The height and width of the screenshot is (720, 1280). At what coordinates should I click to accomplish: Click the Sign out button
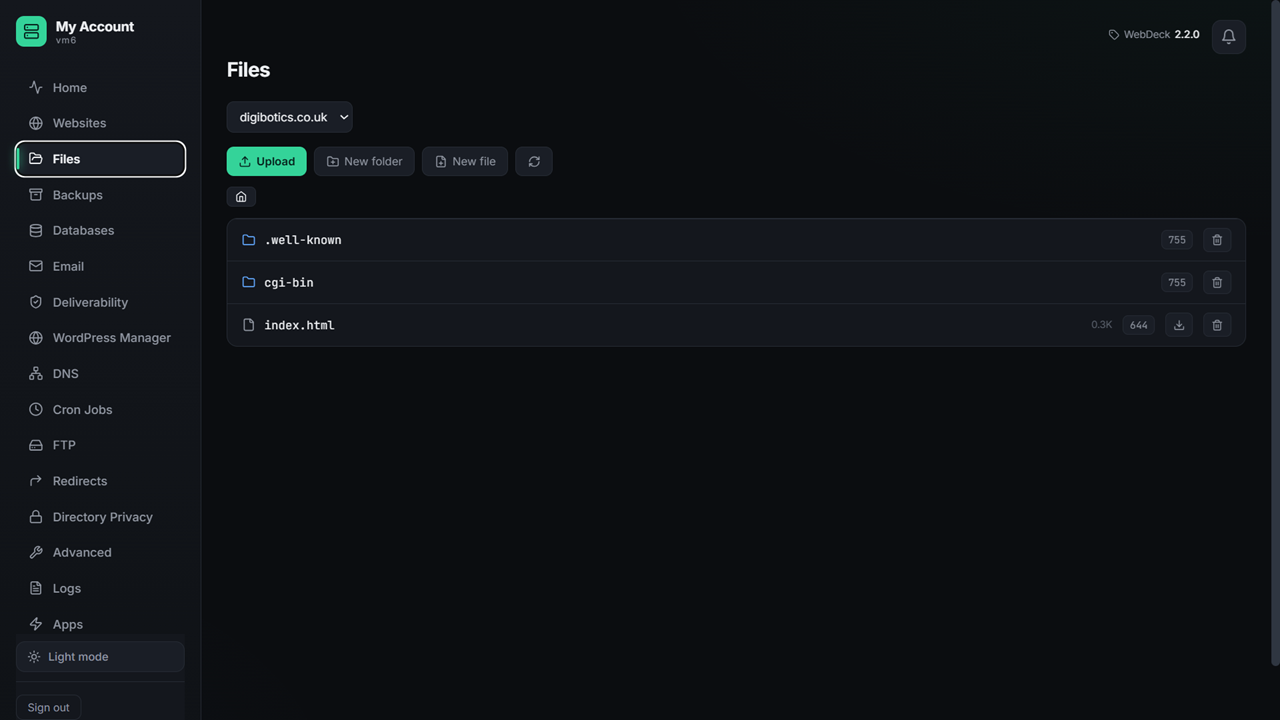tap(48, 707)
